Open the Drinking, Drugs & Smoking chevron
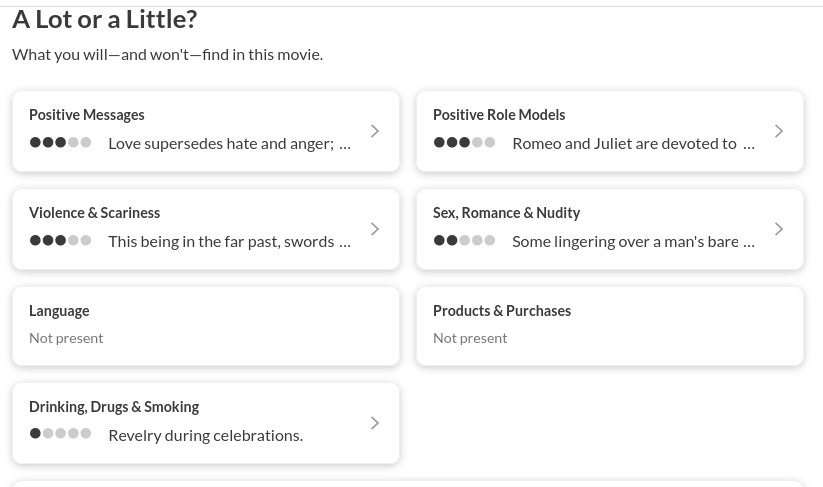 coord(375,423)
